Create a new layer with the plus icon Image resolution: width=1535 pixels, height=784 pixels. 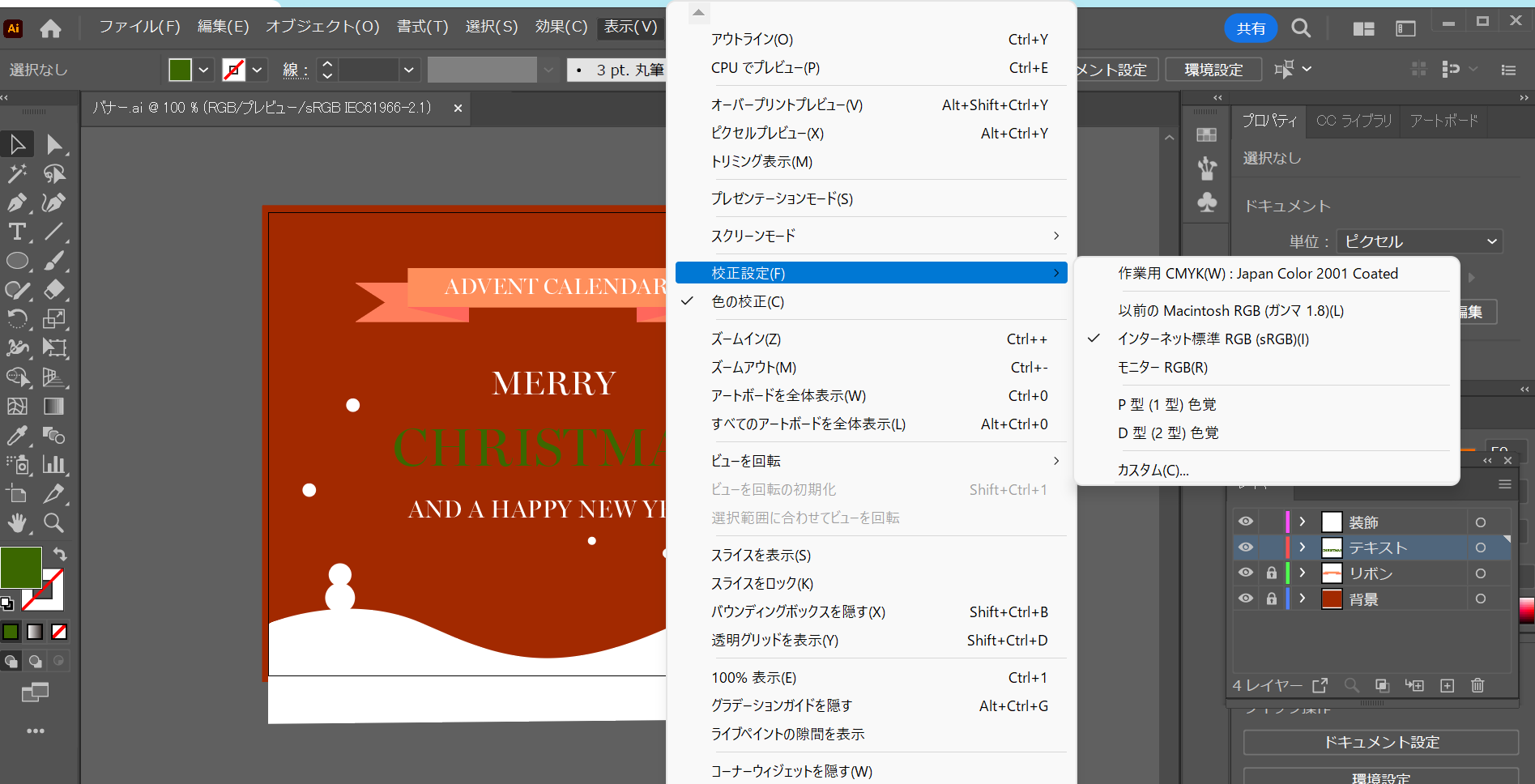tap(1448, 685)
